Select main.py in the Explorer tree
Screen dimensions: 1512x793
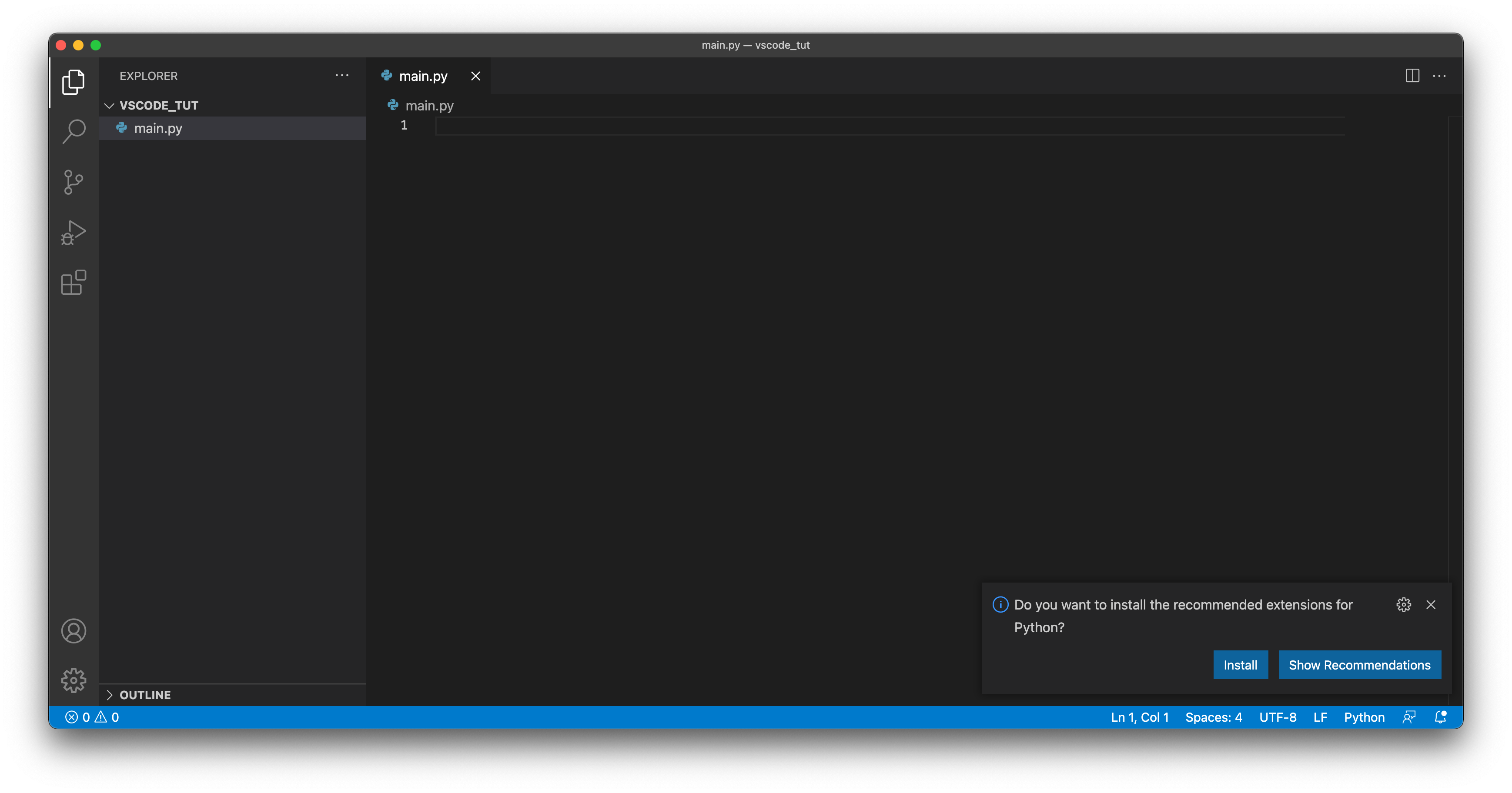(158, 128)
